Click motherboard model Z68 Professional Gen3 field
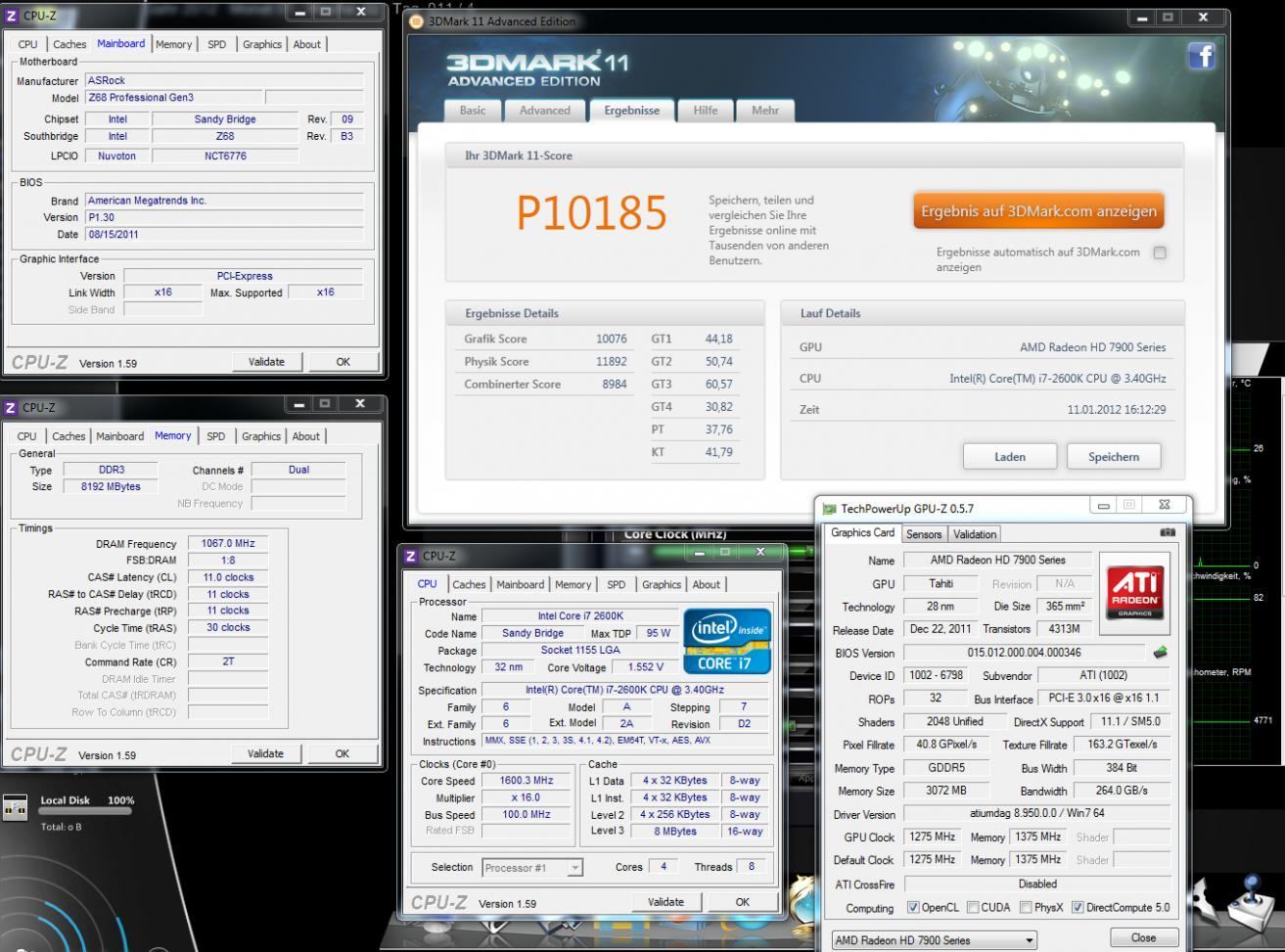 (x=174, y=98)
